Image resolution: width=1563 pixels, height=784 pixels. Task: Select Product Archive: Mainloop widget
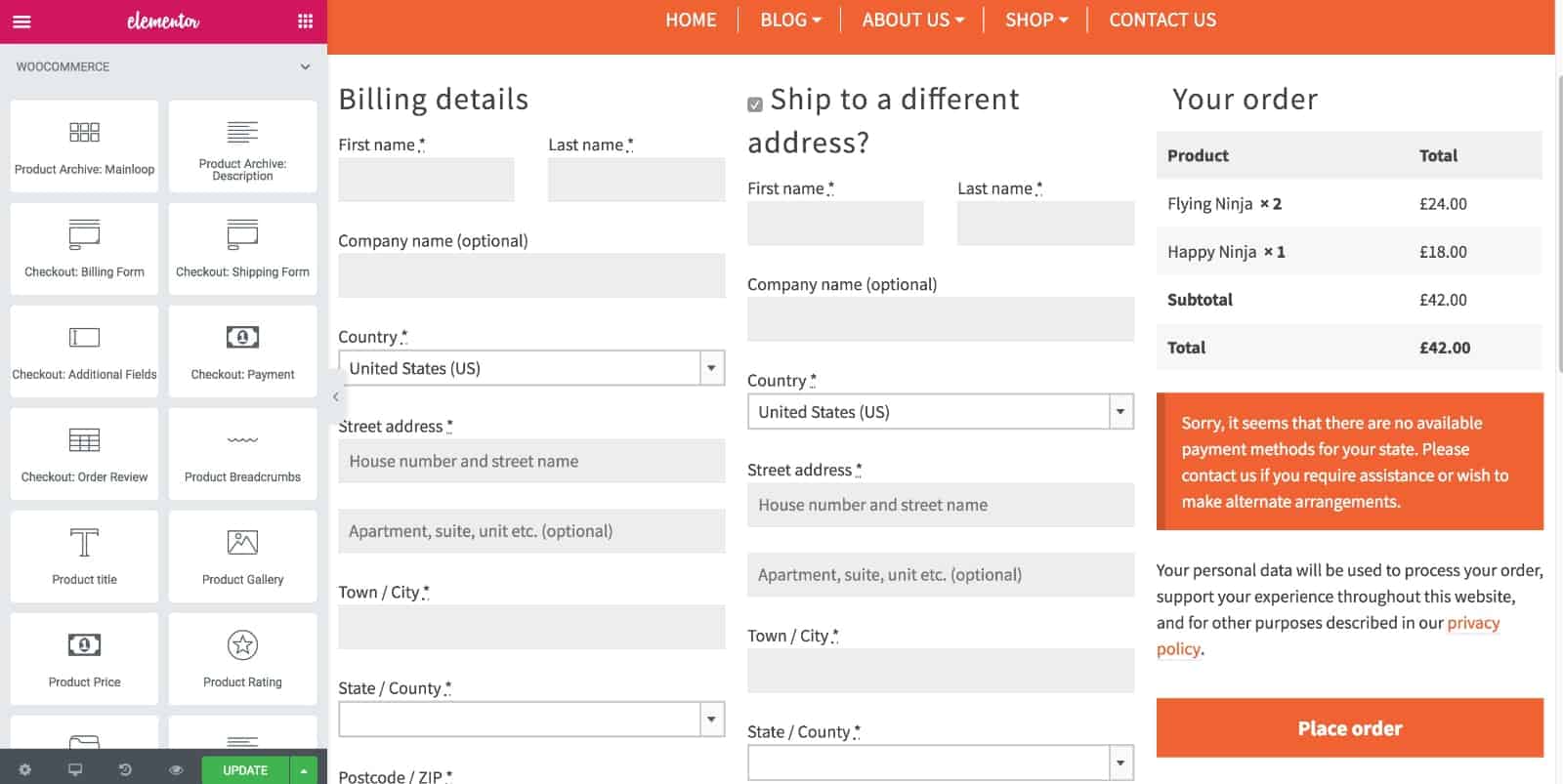(x=84, y=146)
